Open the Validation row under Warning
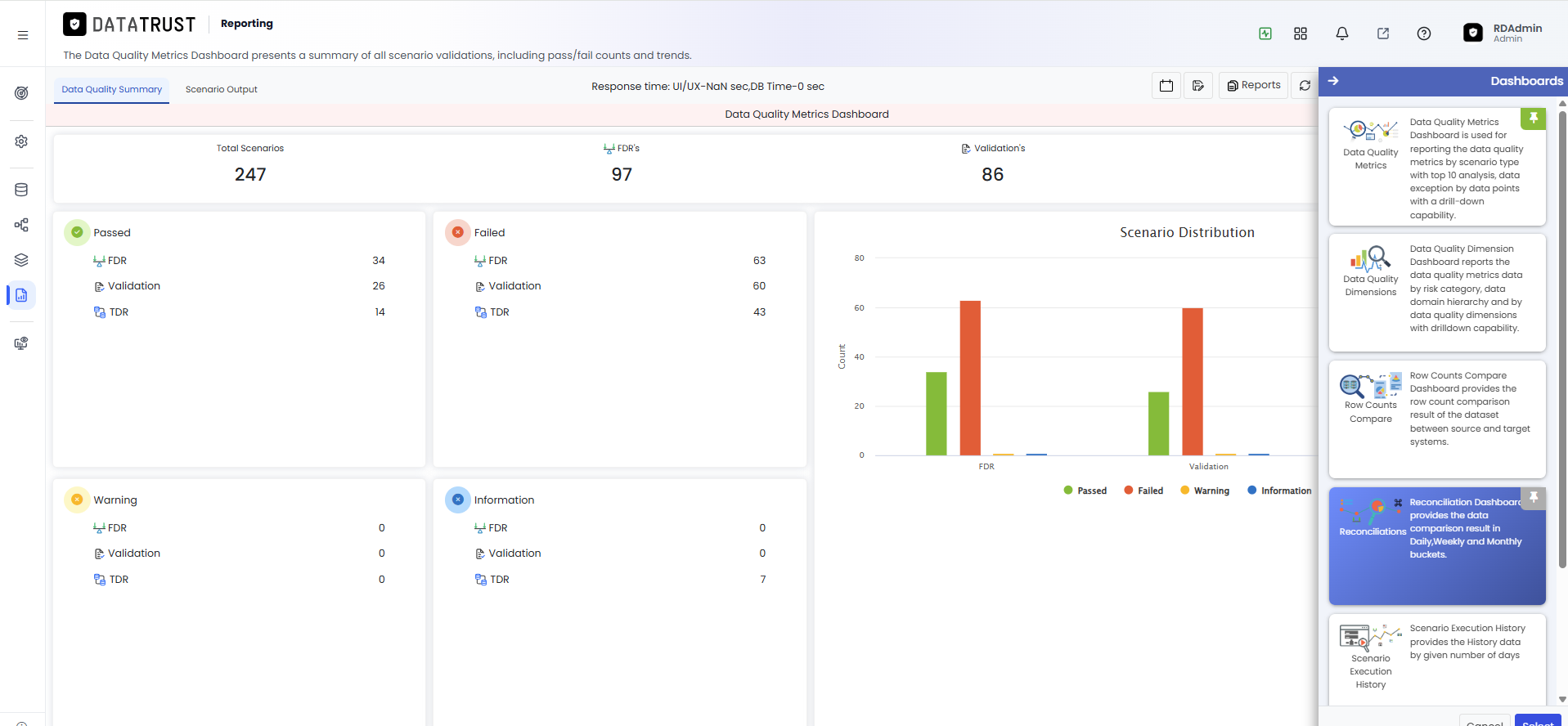Image resolution: width=1568 pixels, height=726 pixels. 240,553
